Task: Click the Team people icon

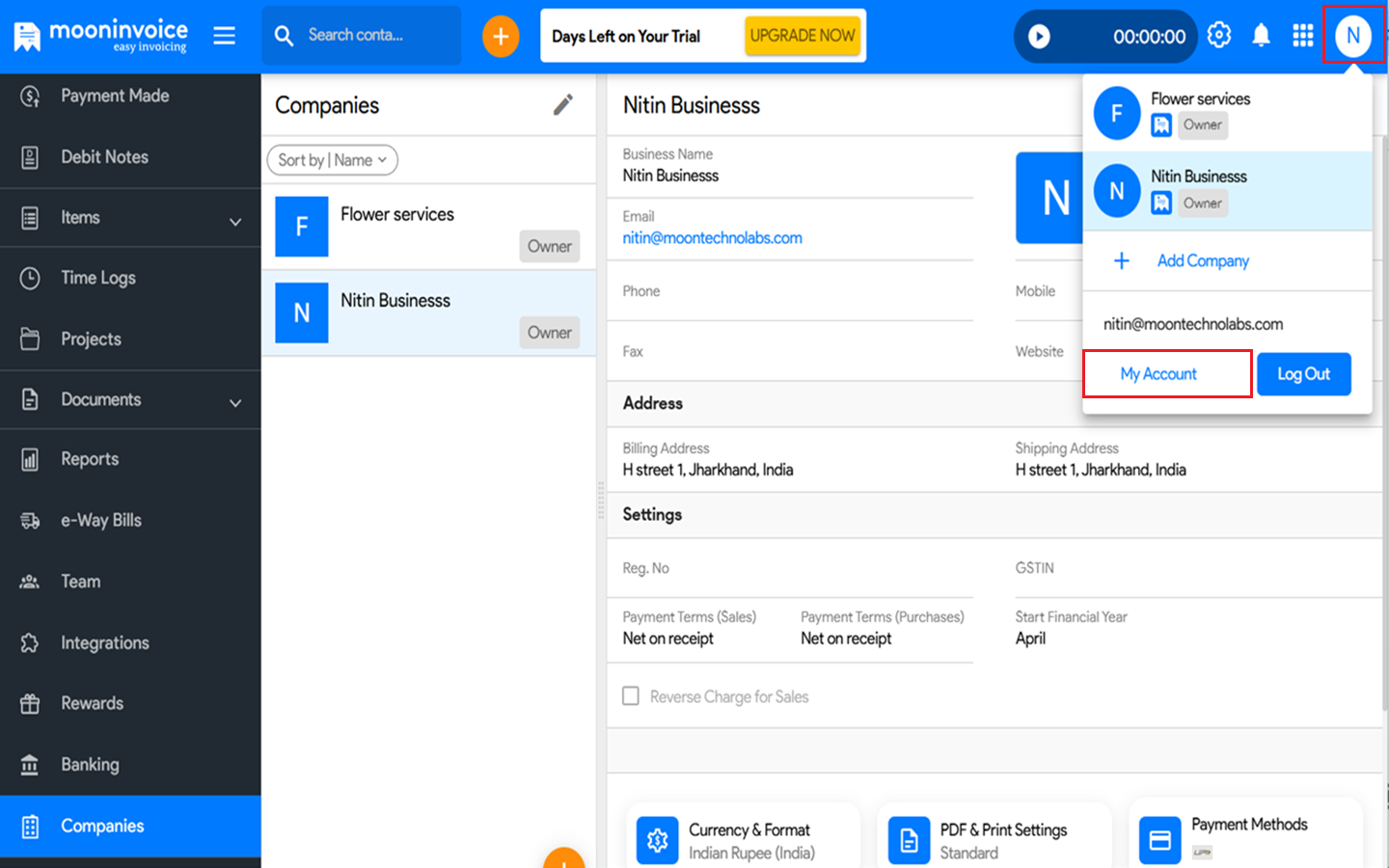Action: point(30,582)
